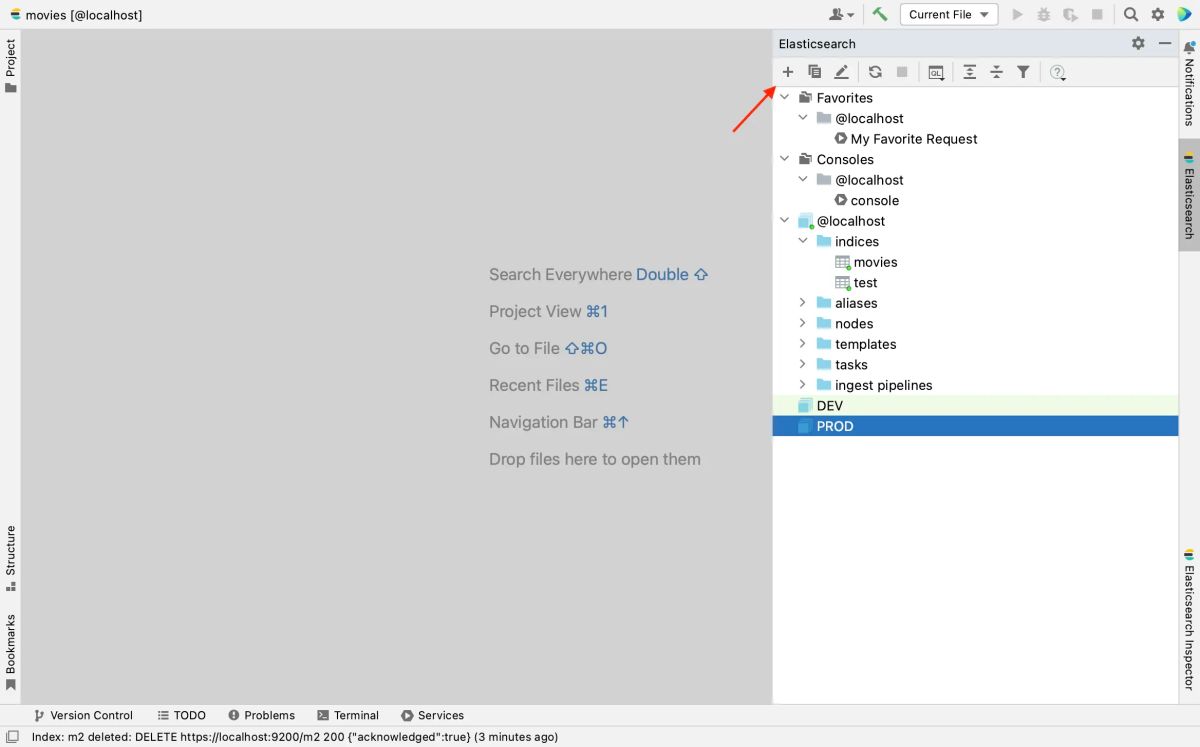Open the Problems tab
Screen dimensions: 1200x747
click(261, 715)
